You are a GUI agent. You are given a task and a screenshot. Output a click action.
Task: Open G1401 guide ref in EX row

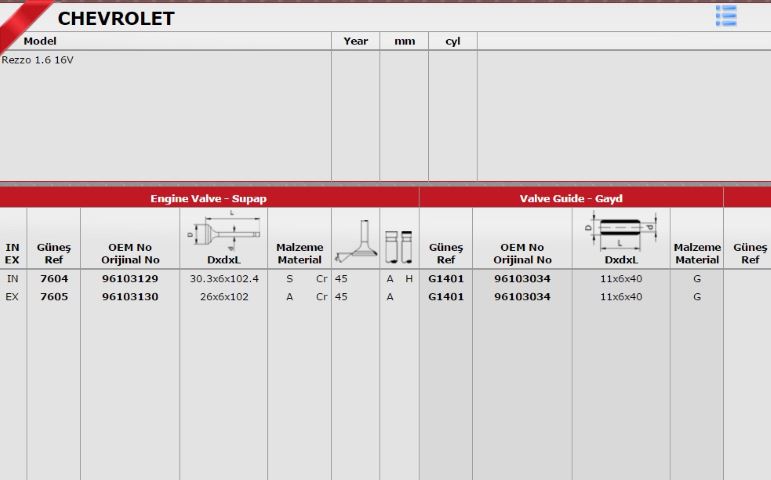446,297
